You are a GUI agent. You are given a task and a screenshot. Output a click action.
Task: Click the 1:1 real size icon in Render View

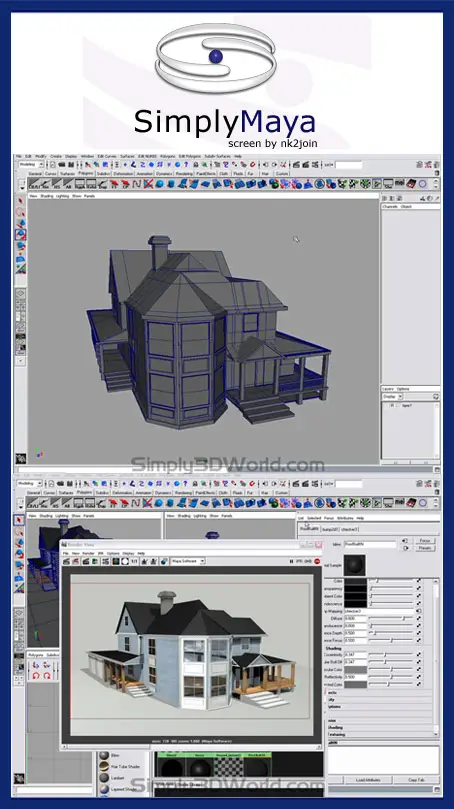click(134, 561)
